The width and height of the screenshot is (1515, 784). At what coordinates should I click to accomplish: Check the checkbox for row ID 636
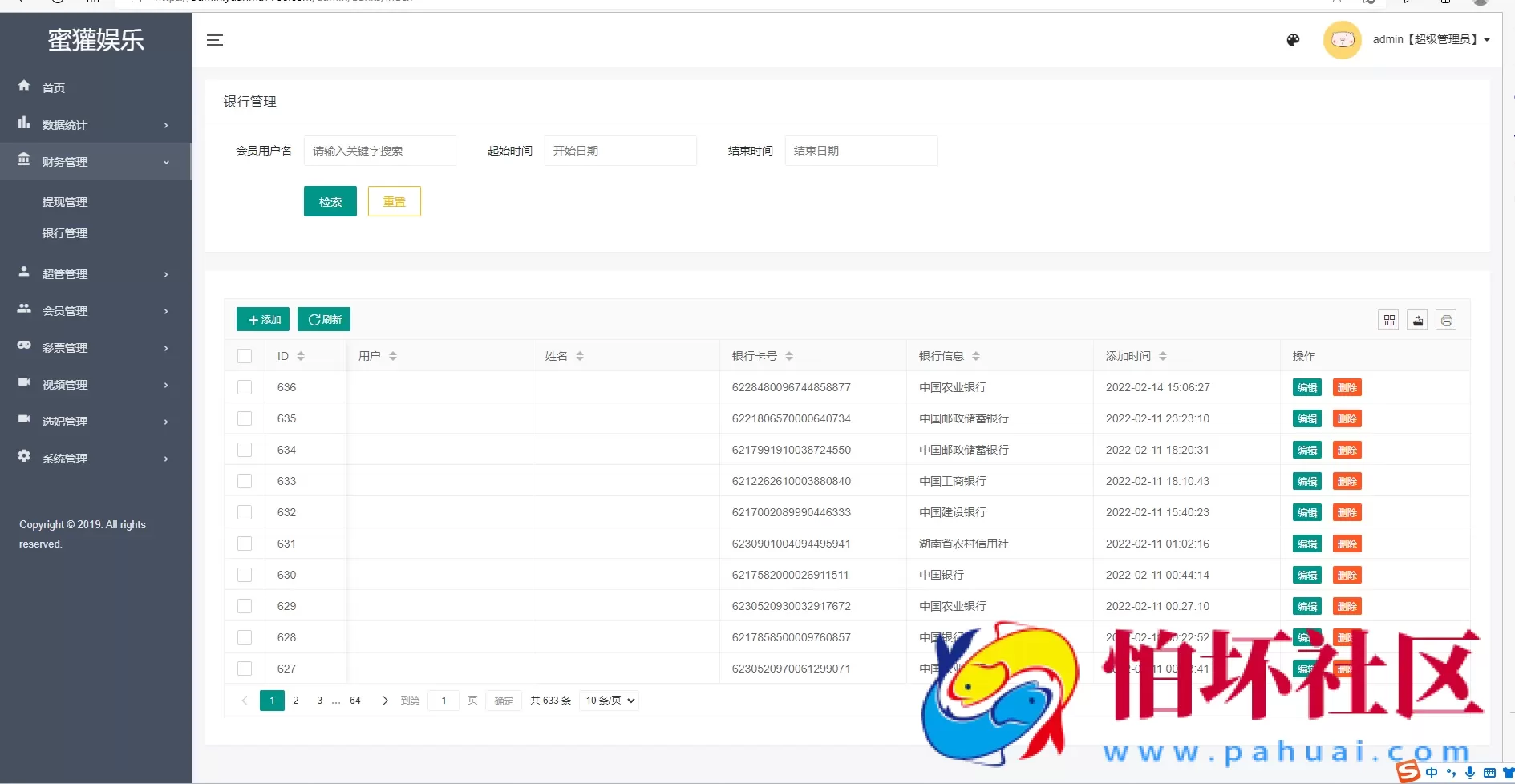[x=245, y=386]
